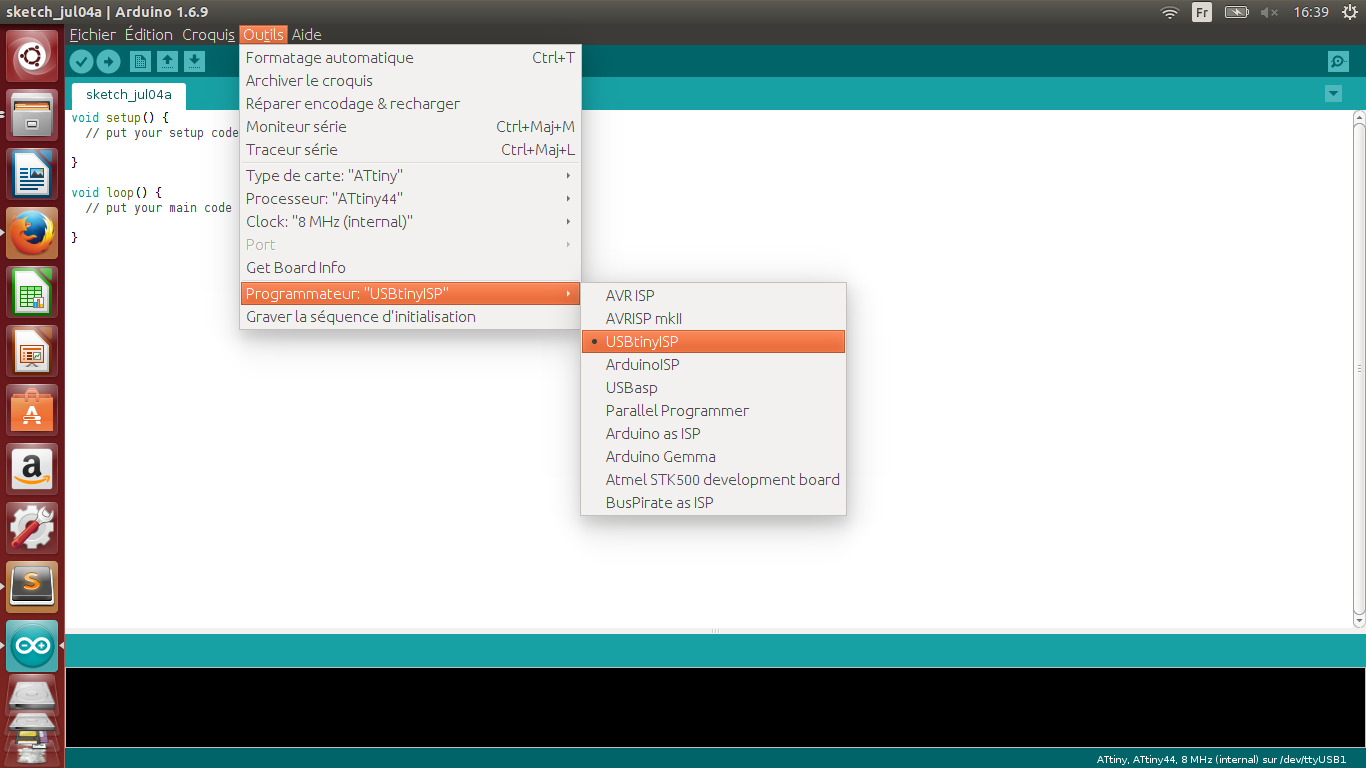Open the battery indicator
This screenshot has height=768, width=1366.
[x=1237, y=12]
